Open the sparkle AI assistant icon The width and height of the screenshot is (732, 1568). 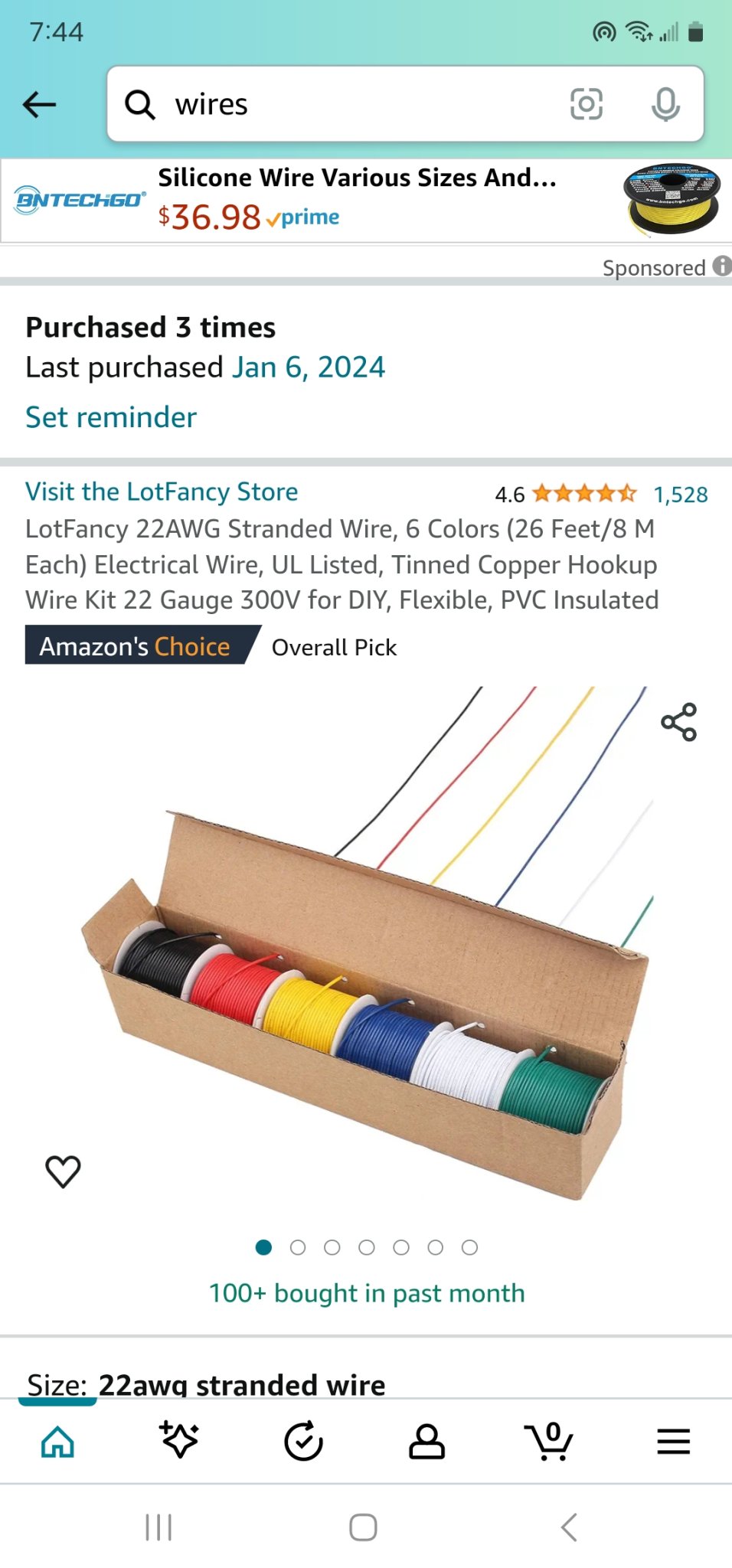(x=179, y=1439)
